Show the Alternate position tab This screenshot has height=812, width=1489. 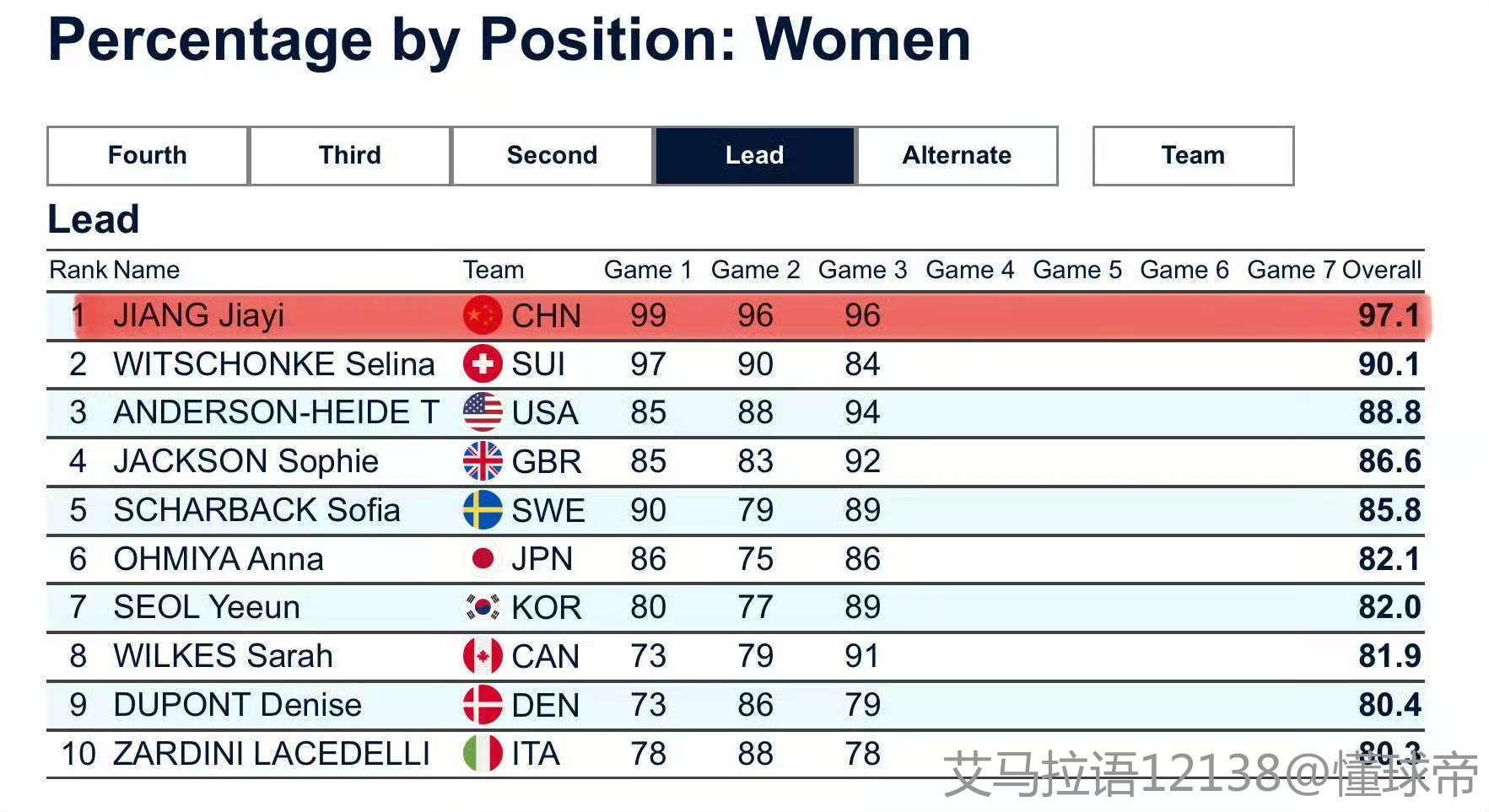957,155
